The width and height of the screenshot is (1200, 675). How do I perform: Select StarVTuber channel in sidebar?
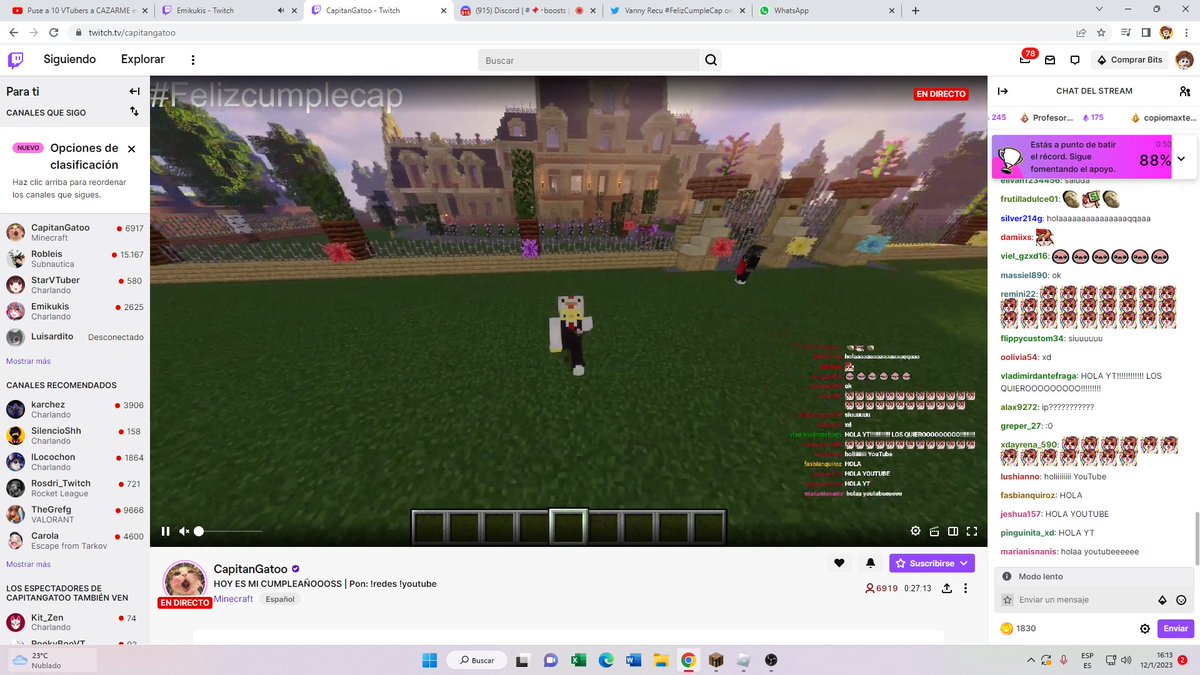point(75,285)
